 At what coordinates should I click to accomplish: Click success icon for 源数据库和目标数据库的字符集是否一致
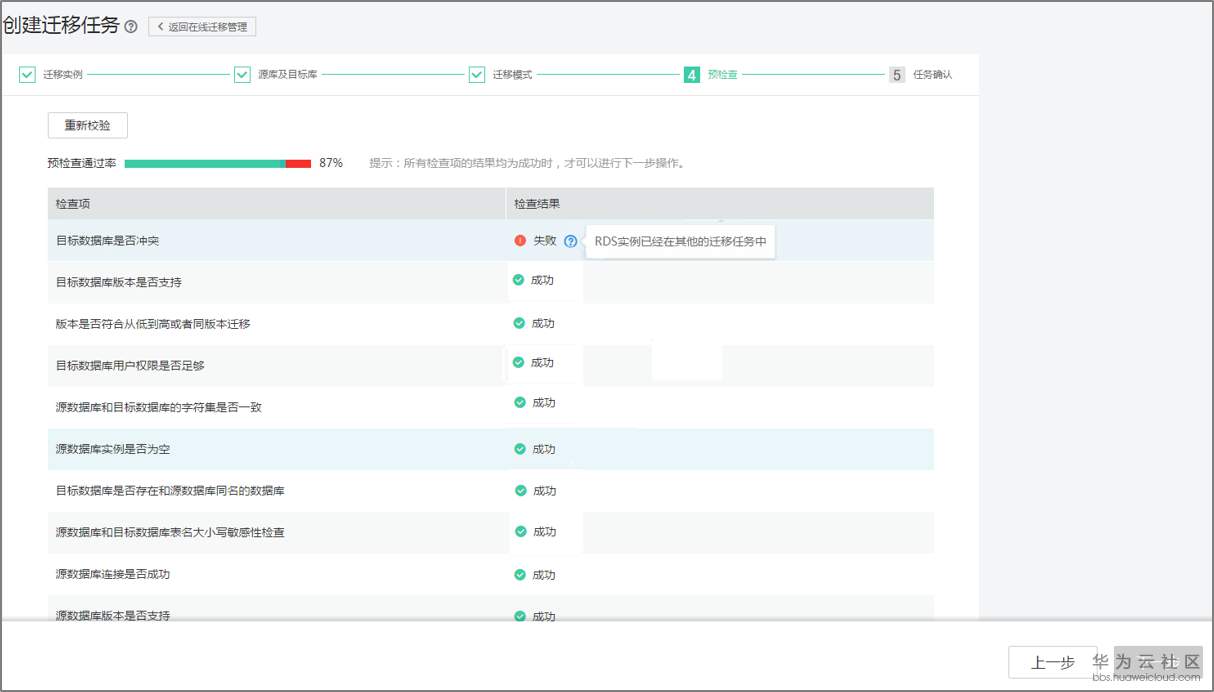click(x=520, y=402)
